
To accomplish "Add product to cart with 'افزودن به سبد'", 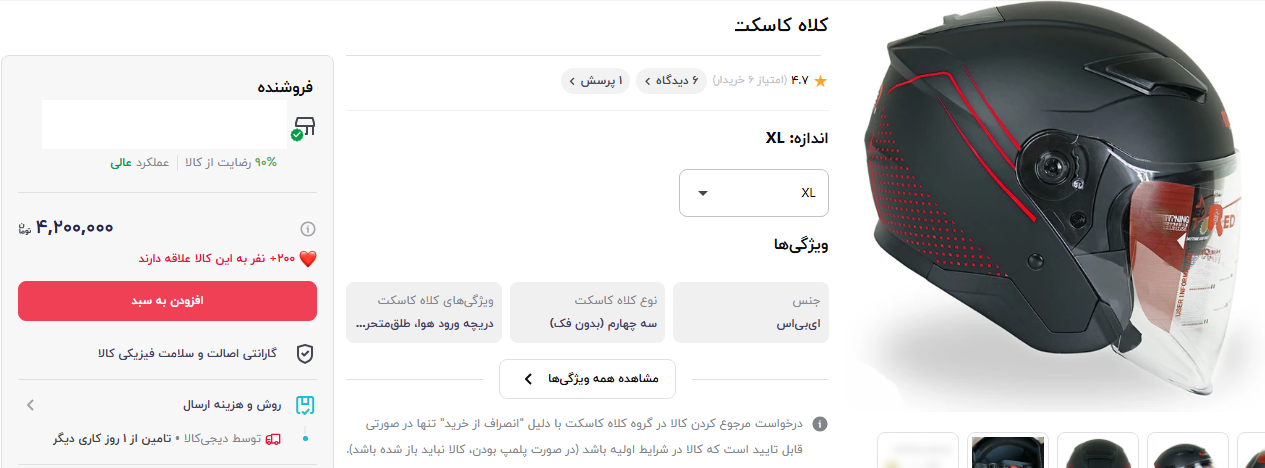I will (167, 301).
